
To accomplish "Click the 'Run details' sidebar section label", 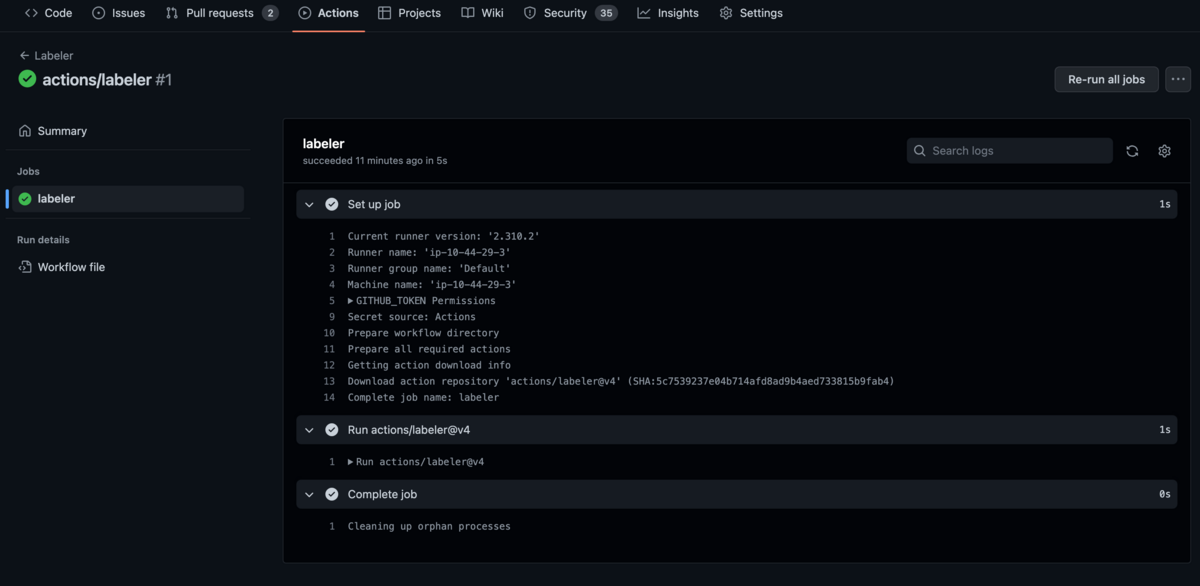I will point(43,240).
